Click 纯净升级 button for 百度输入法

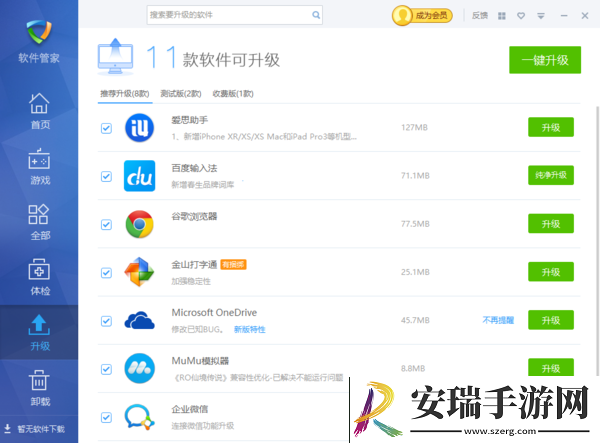click(x=551, y=175)
